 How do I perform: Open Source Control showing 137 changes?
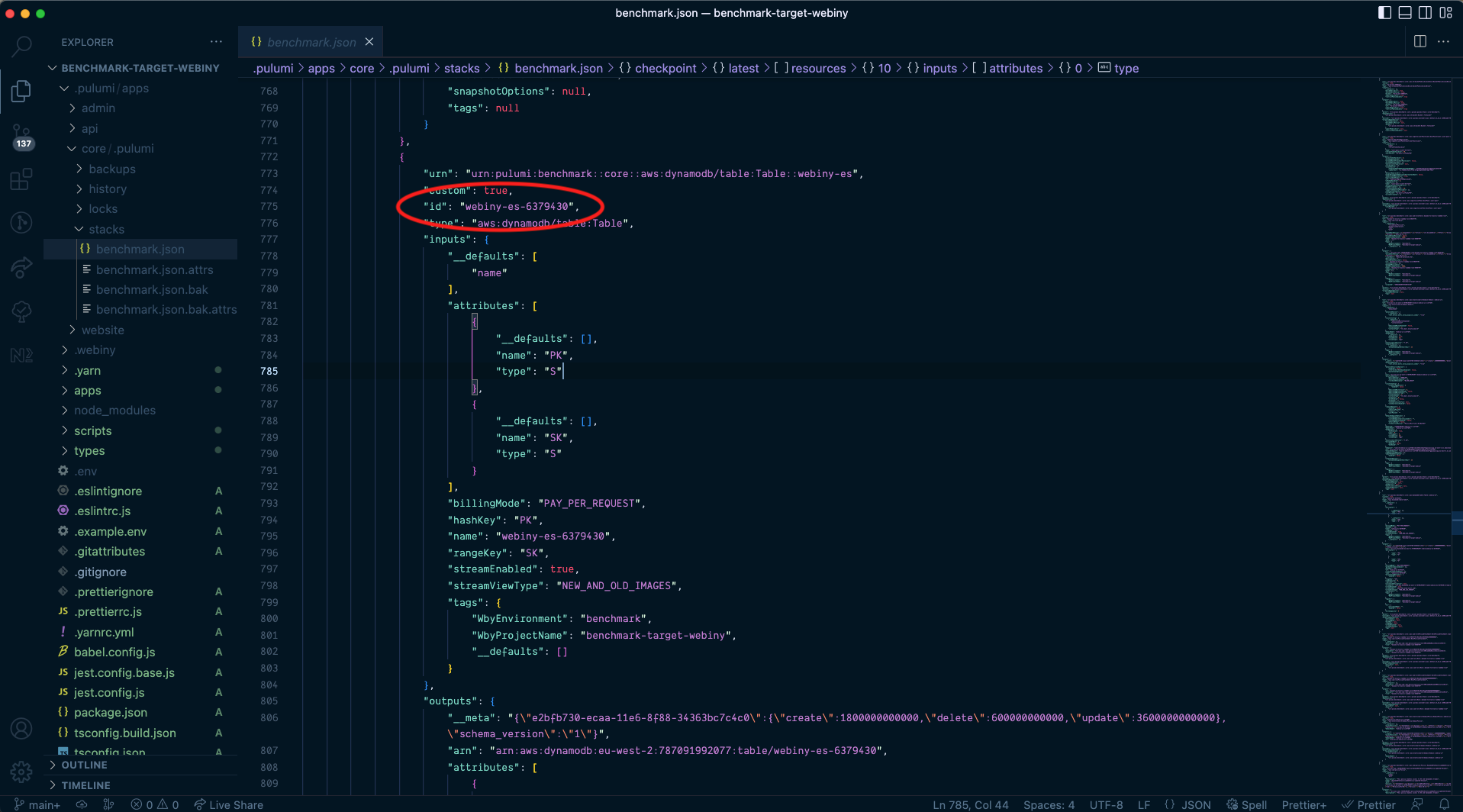click(21, 135)
